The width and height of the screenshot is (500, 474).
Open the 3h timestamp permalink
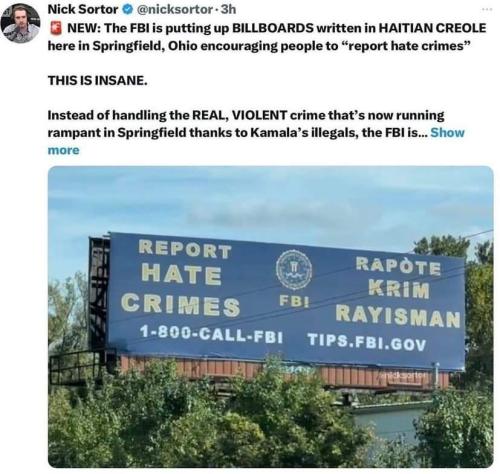228,9
